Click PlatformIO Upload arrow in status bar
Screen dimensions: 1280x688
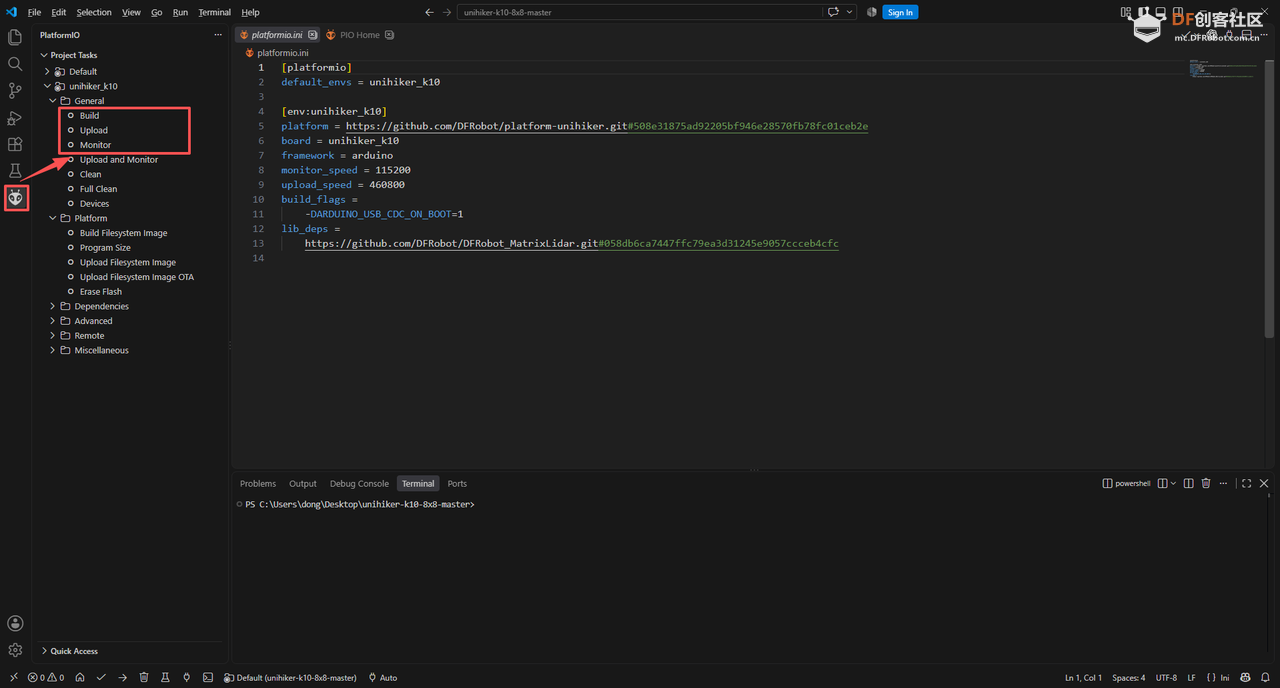point(122,677)
